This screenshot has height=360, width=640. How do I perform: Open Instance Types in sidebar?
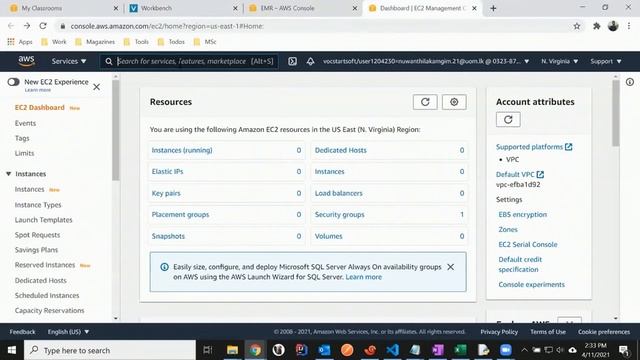38,205
